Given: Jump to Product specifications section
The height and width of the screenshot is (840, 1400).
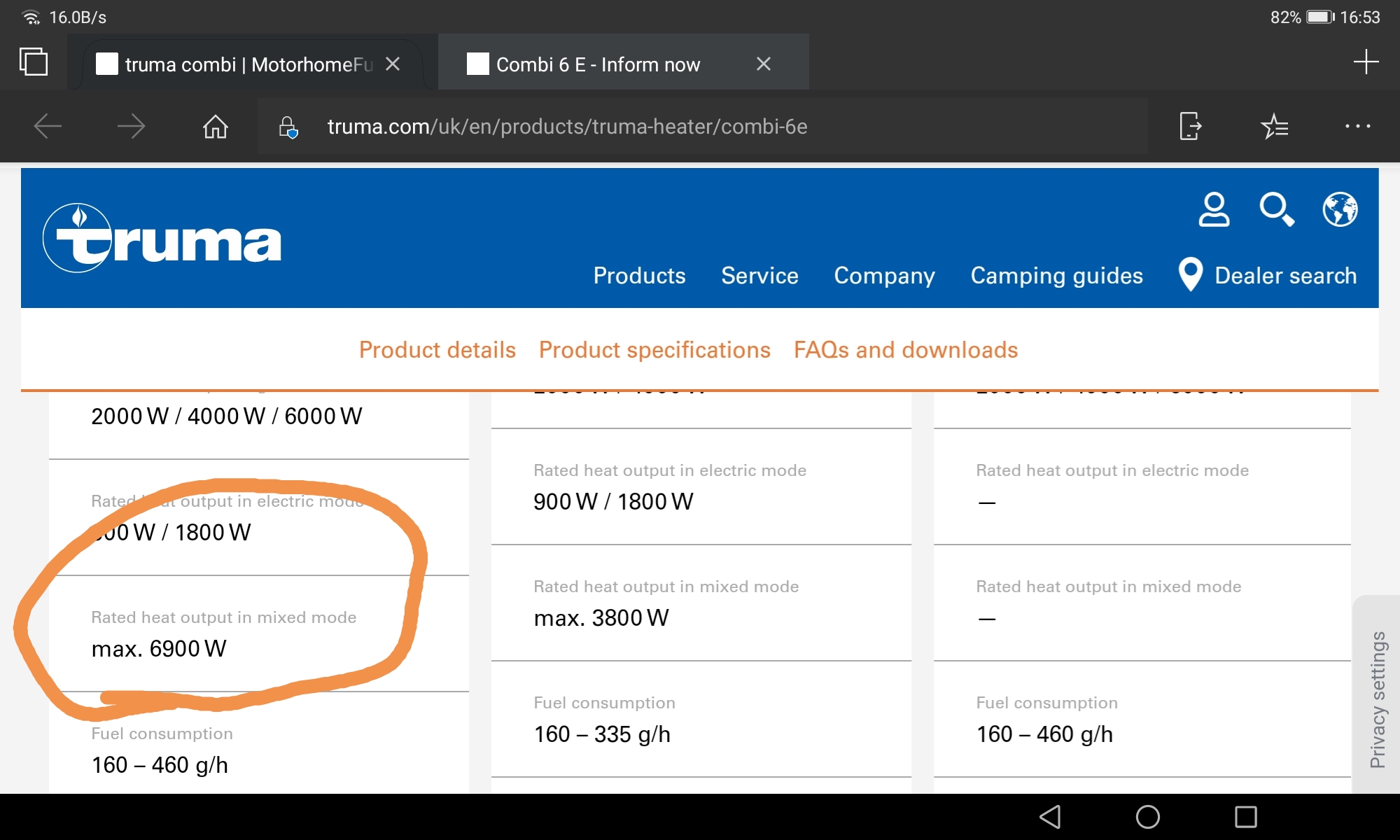Looking at the screenshot, I should pyautogui.click(x=654, y=349).
